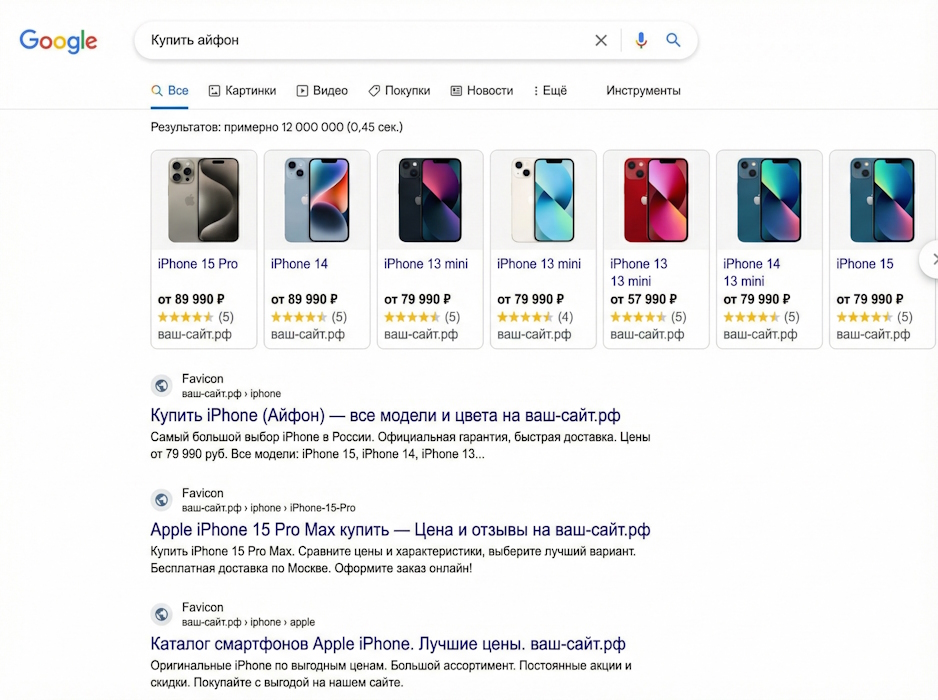Open "Apple iPhone 15 Pro Max купить" link

[x=400, y=530]
